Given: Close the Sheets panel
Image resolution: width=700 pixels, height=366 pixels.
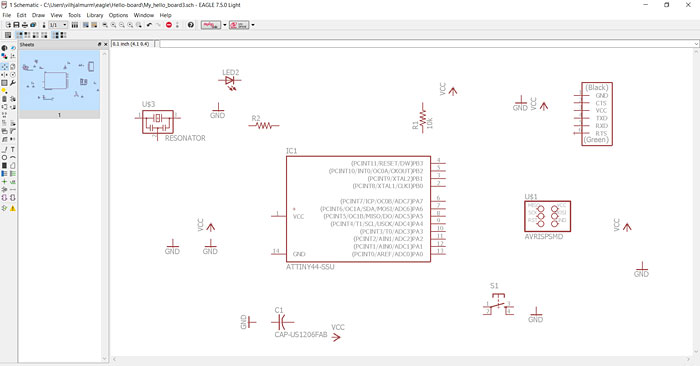Looking at the screenshot, I should tap(106, 45).
